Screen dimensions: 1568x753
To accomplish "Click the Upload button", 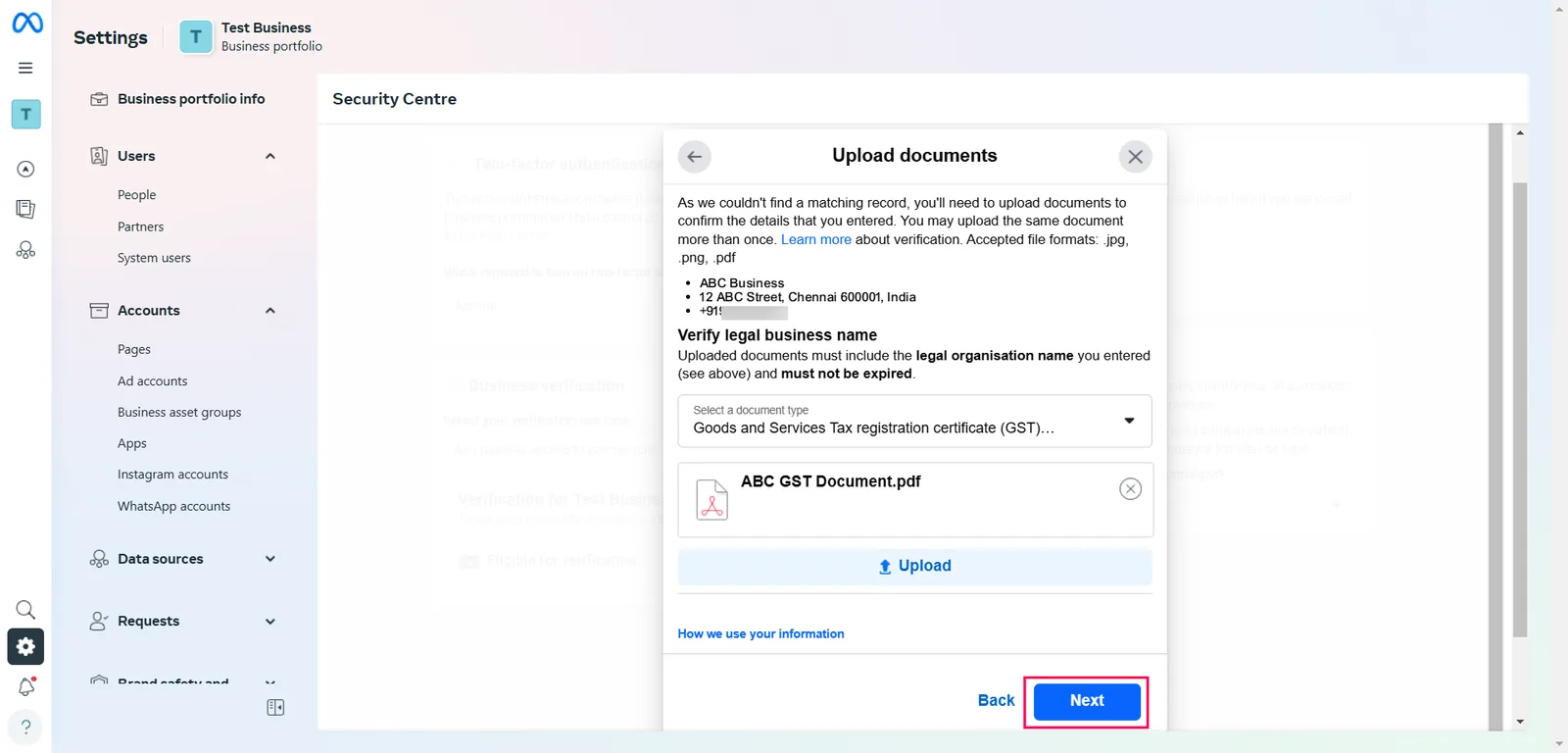I will [914, 567].
